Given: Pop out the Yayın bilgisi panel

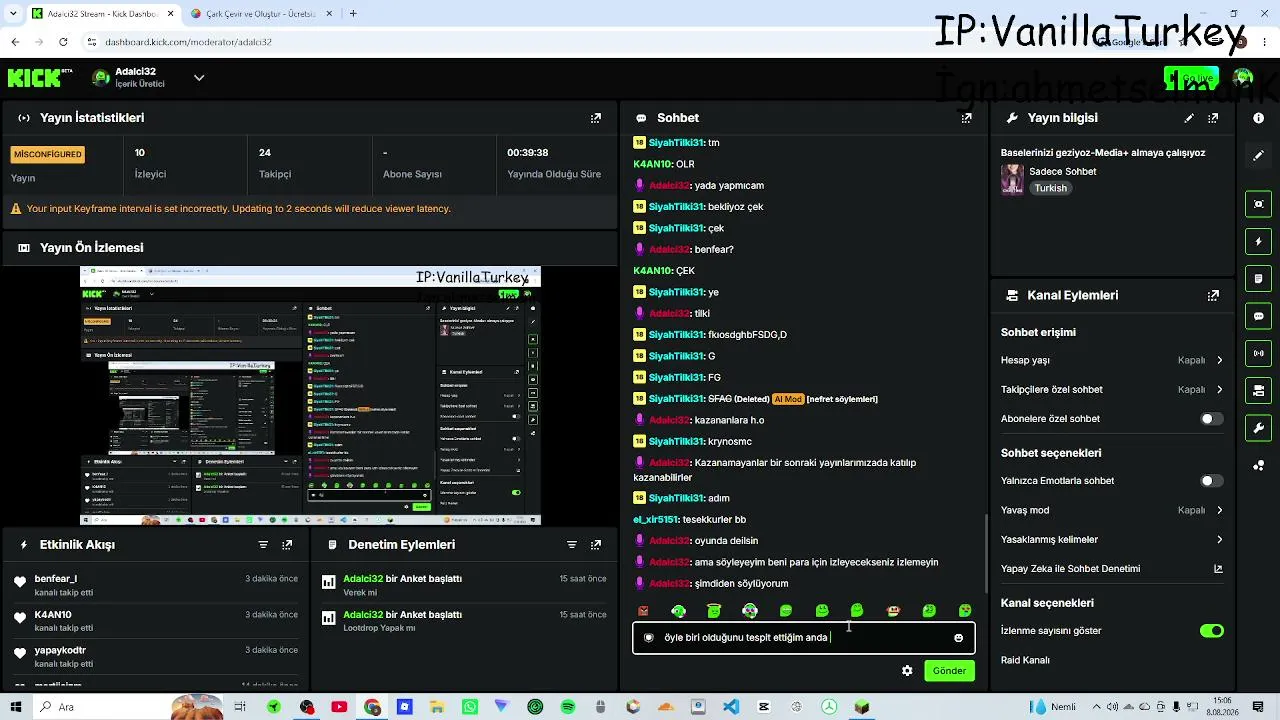Looking at the screenshot, I should 1213,118.
